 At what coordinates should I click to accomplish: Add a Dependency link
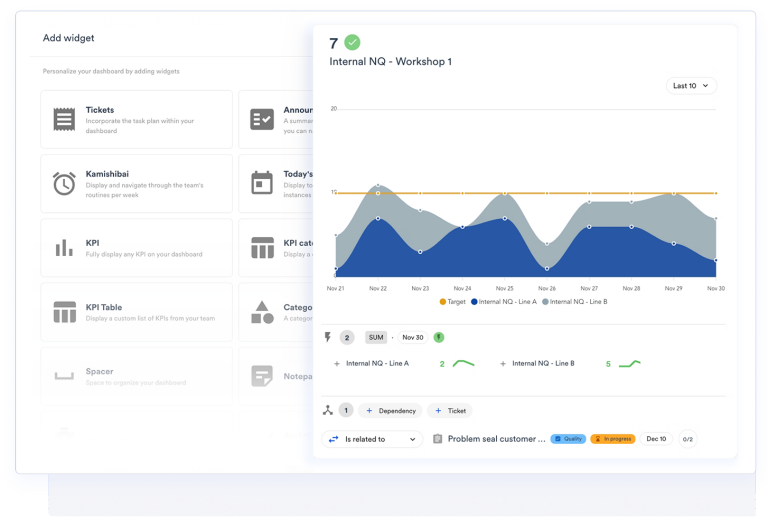(389, 410)
